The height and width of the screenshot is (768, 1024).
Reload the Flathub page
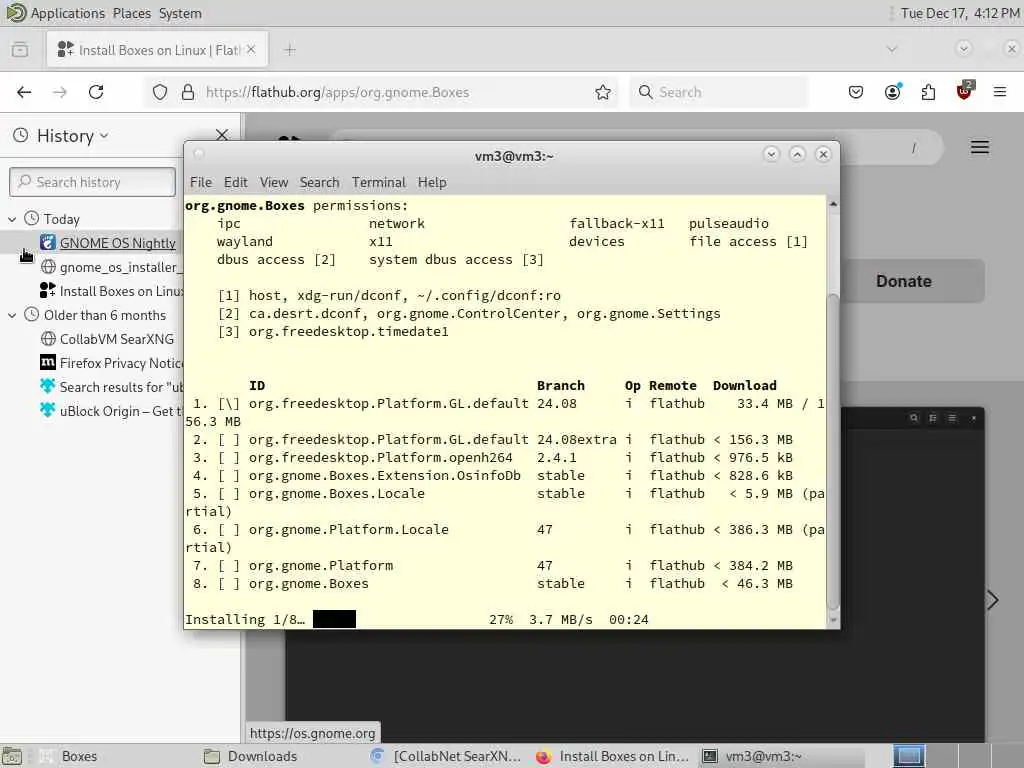click(96, 92)
